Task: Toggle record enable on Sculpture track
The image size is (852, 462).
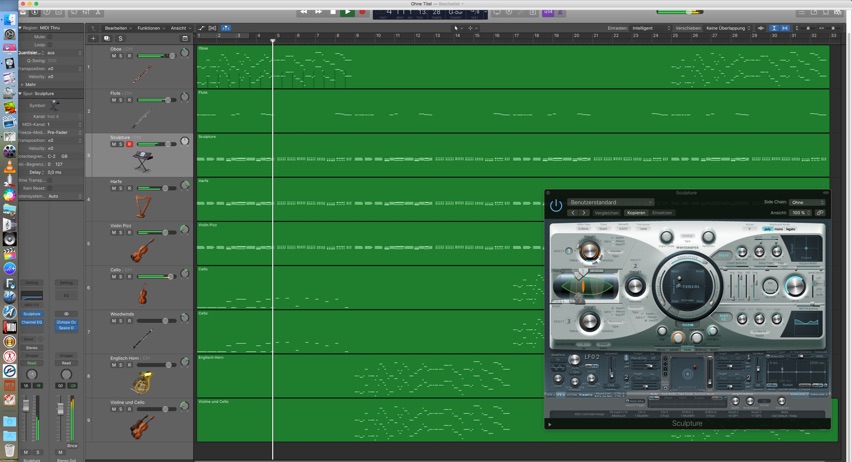Action: [129, 144]
